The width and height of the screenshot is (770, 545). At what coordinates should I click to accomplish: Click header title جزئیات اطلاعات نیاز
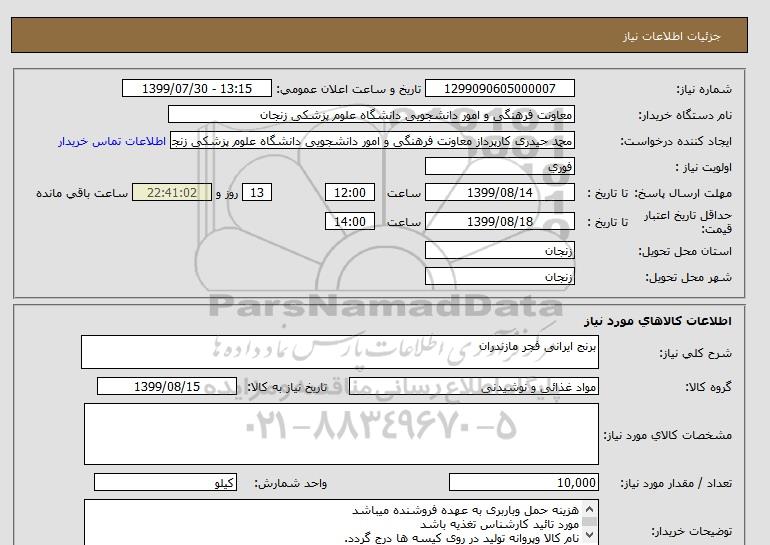[671, 36]
